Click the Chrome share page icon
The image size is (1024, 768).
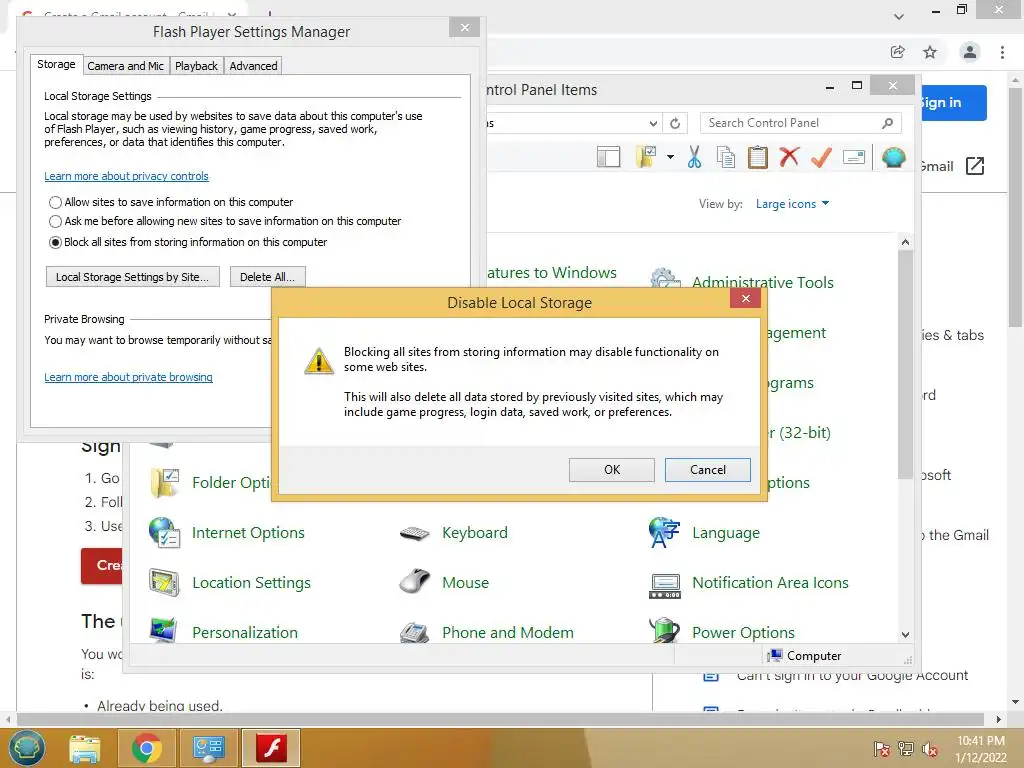[898, 52]
